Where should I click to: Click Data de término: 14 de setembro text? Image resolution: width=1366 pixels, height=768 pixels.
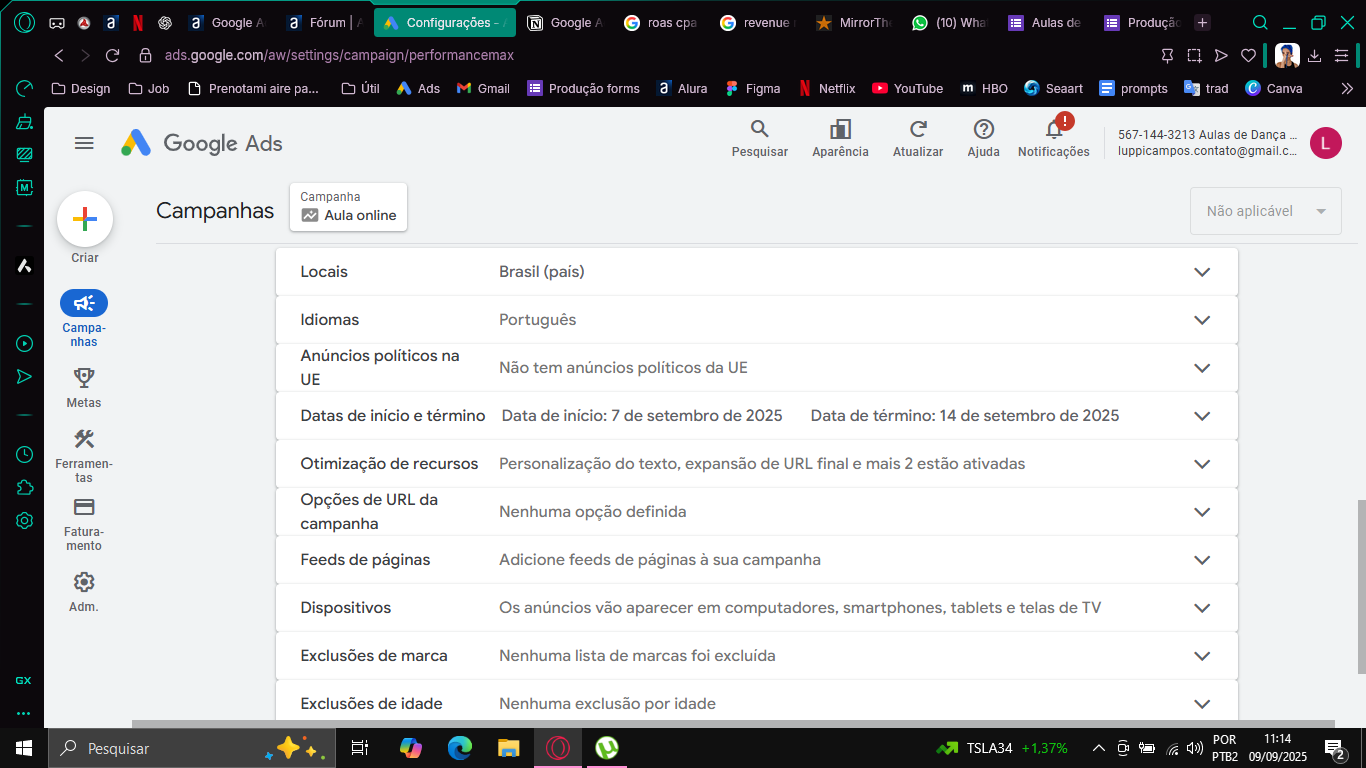coord(964,416)
